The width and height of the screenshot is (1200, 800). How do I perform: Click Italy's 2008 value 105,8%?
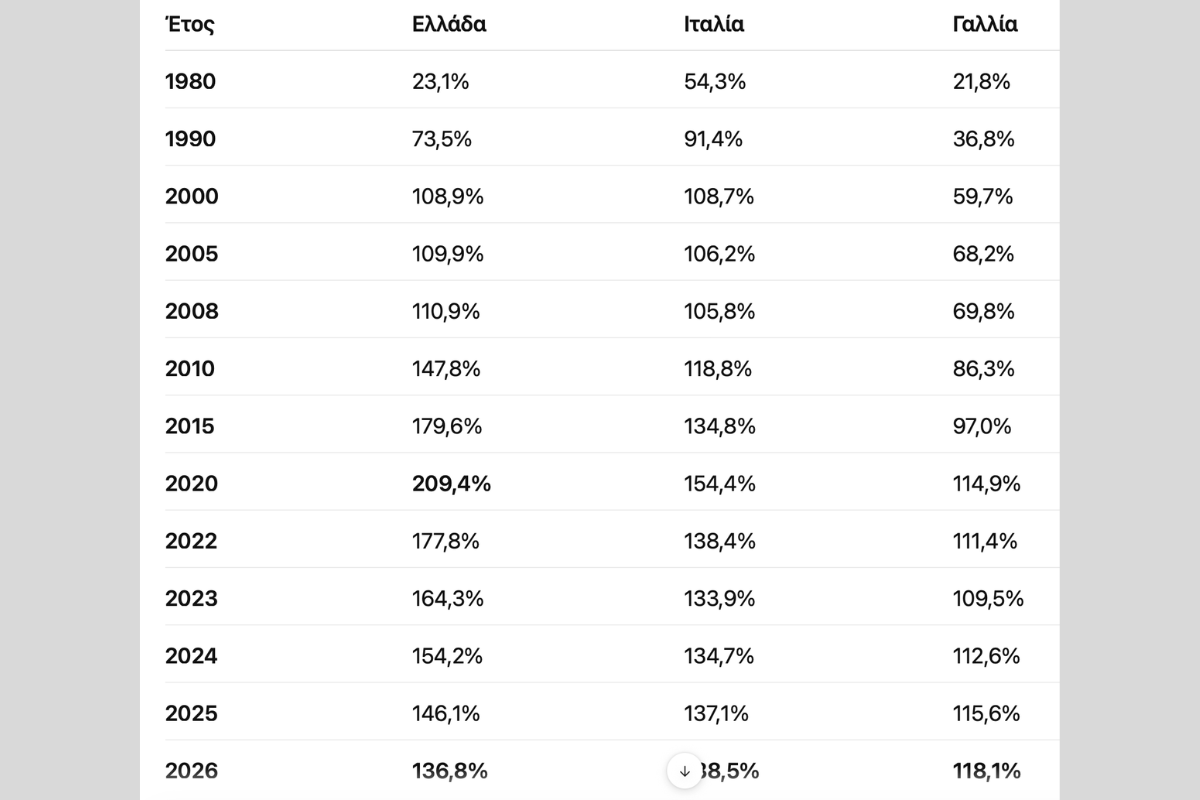pos(718,312)
